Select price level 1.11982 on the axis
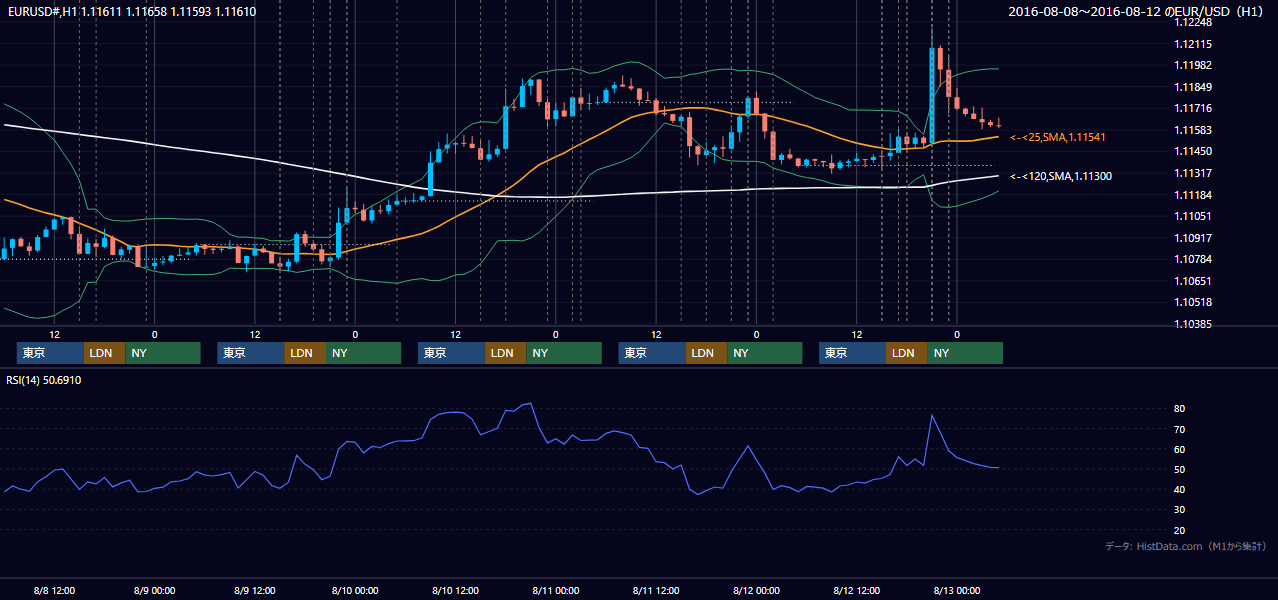 tap(1194, 65)
